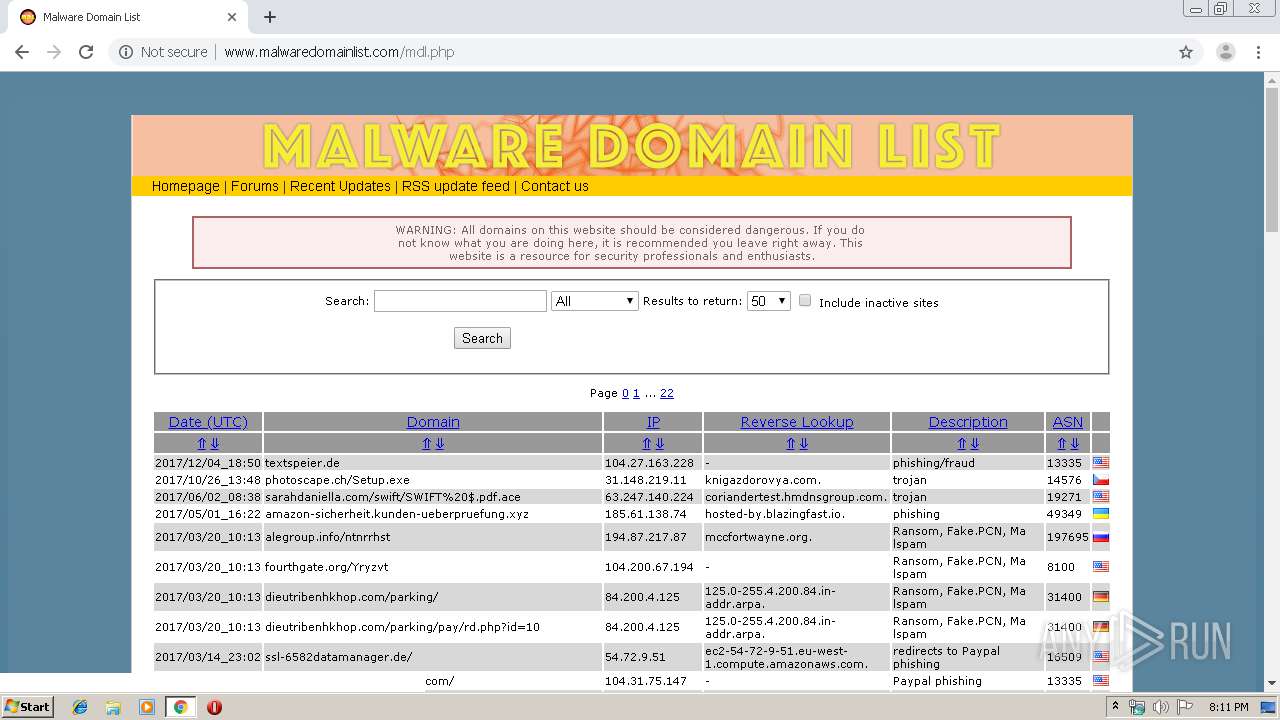Sort Description column descending with down arrow
The width and height of the screenshot is (1280, 720).
tap(974, 443)
